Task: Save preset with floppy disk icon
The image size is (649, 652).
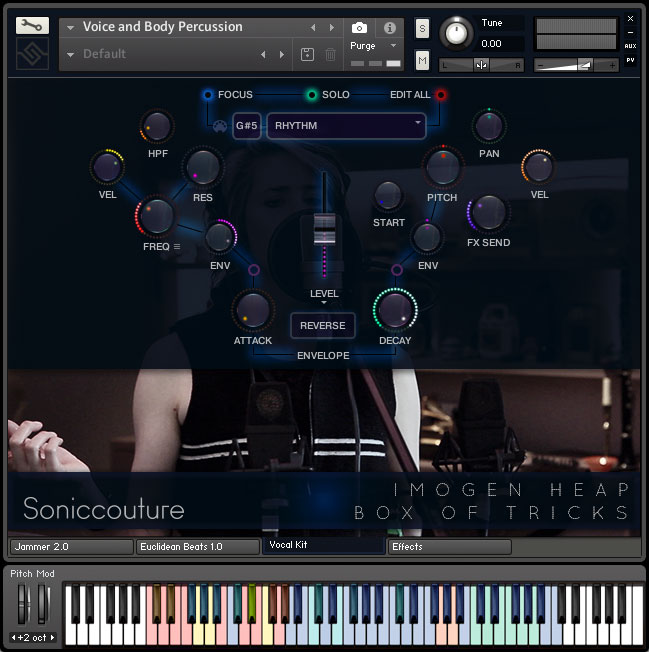Action: pyautogui.click(x=307, y=54)
